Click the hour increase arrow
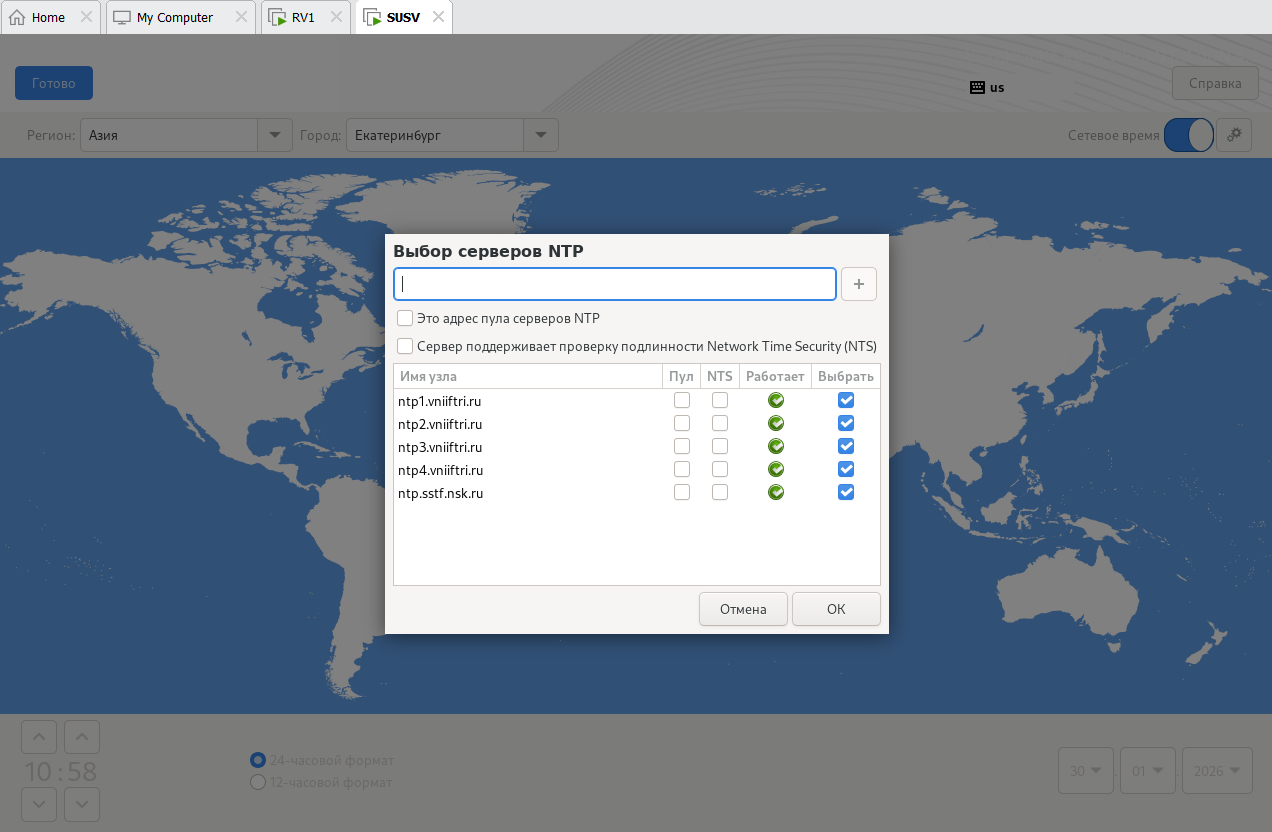The image size is (1272, 832). click(39, 738)
